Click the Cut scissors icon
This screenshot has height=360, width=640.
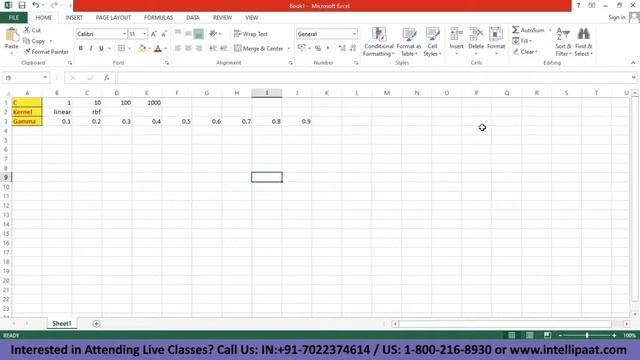(27, 30)
